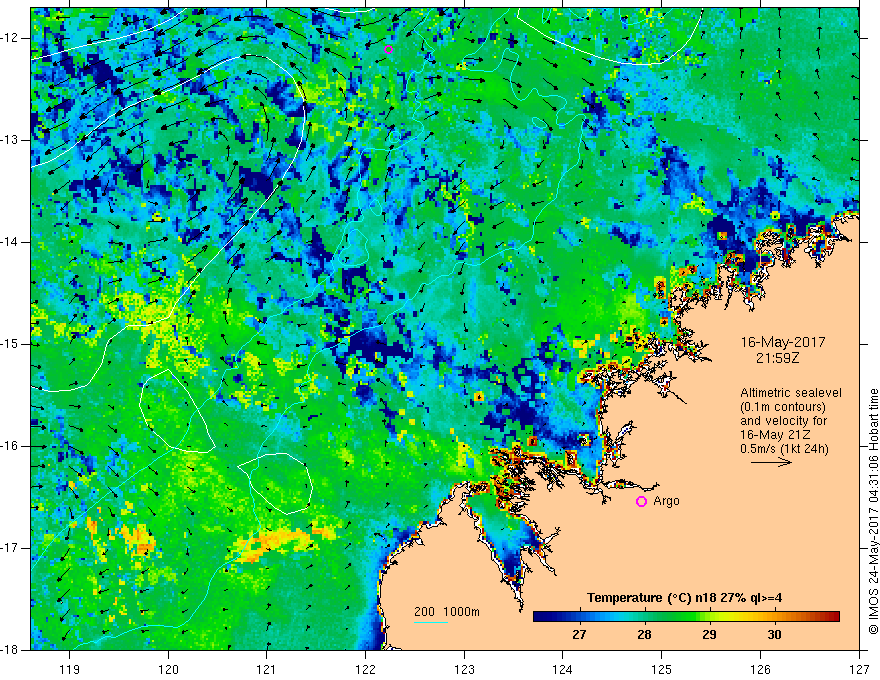Click the '125' longitude axis label
This screenshot has height=680, width=880.
click(x=662, y=669)
